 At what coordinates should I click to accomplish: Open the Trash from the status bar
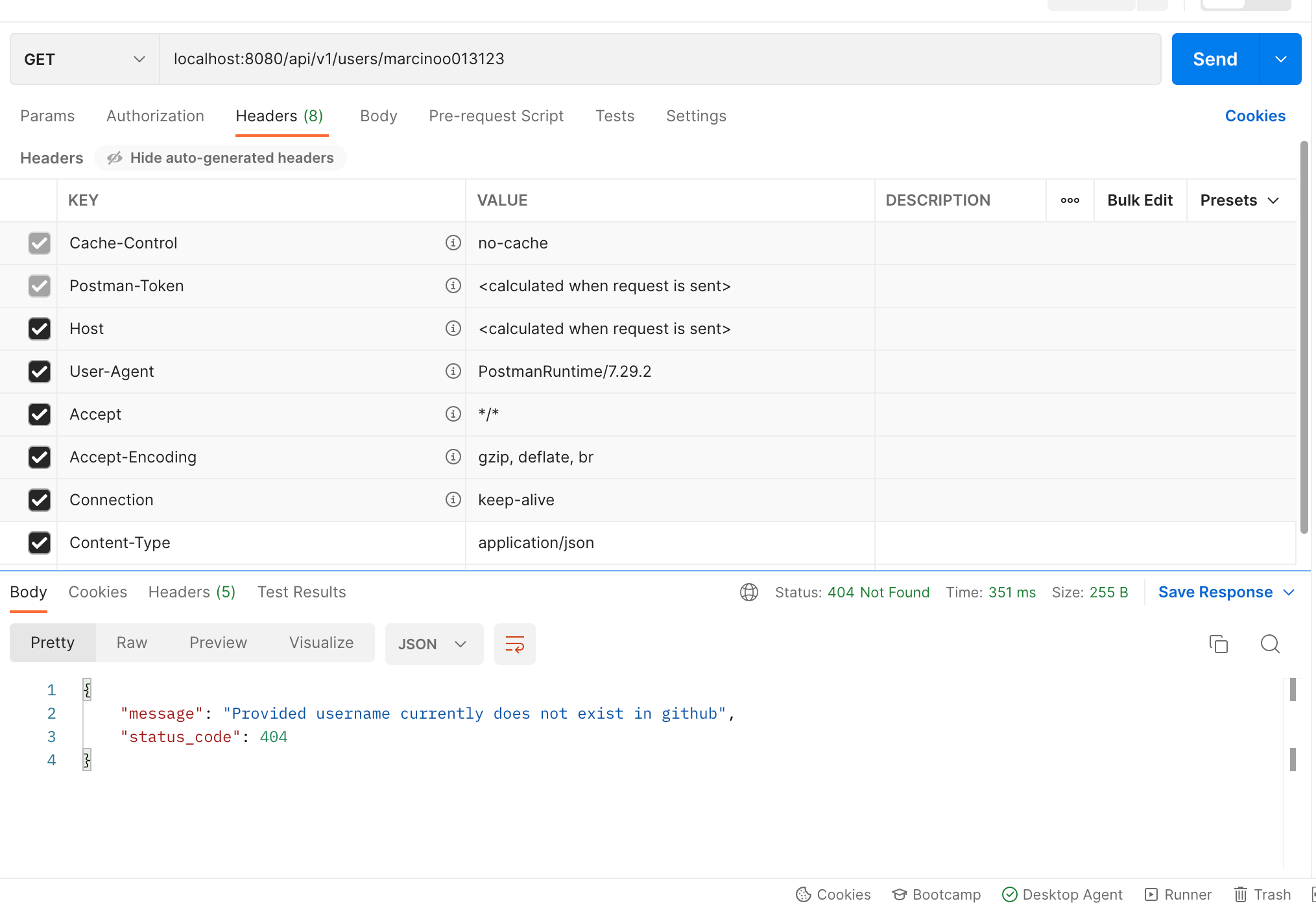click(x=1262, y=894)
